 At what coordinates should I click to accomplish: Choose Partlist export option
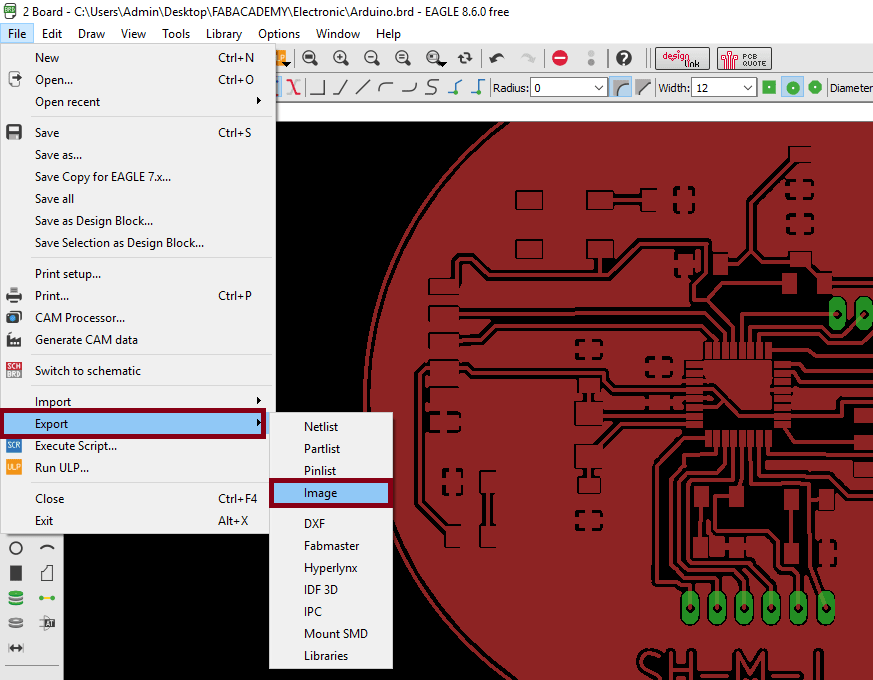331,449
